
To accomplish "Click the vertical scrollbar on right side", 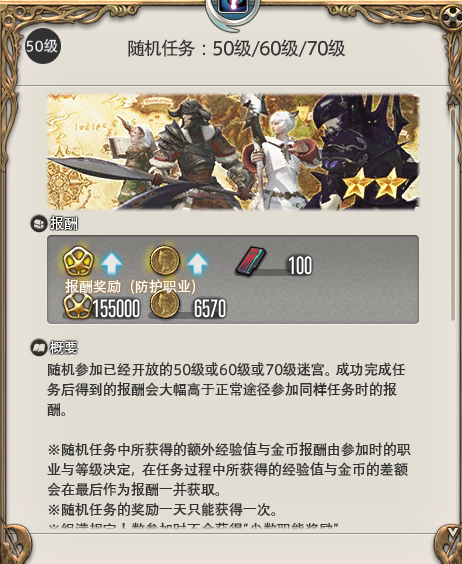I will pyautogui.click(x=453, y=214).
